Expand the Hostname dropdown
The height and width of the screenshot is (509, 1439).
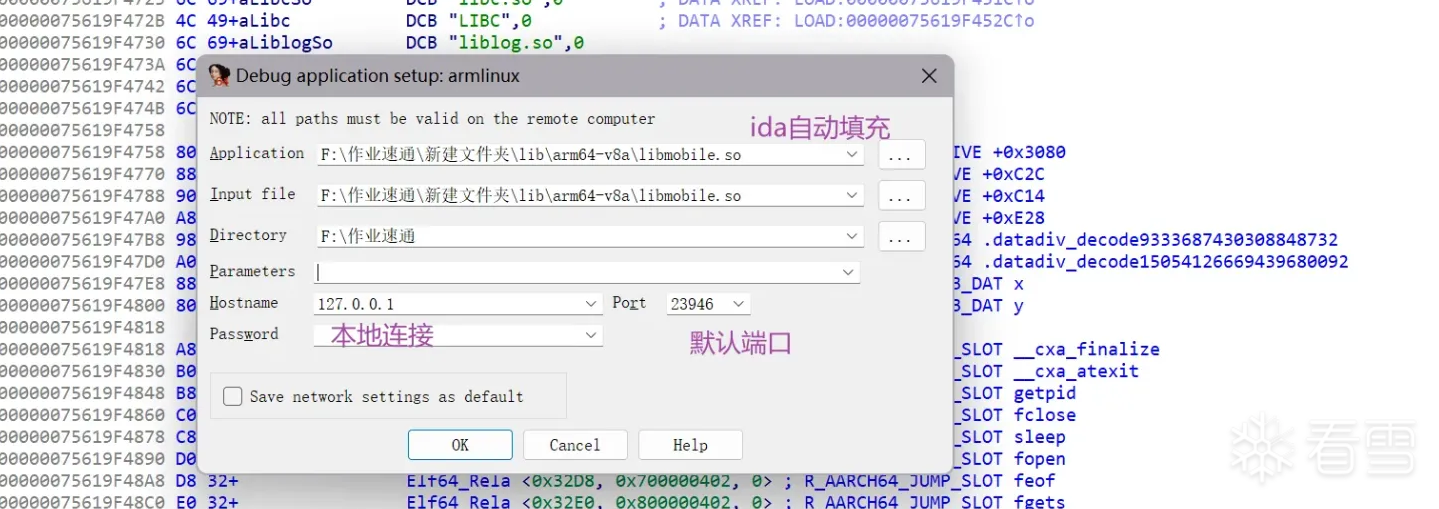[x=591, y=303]
